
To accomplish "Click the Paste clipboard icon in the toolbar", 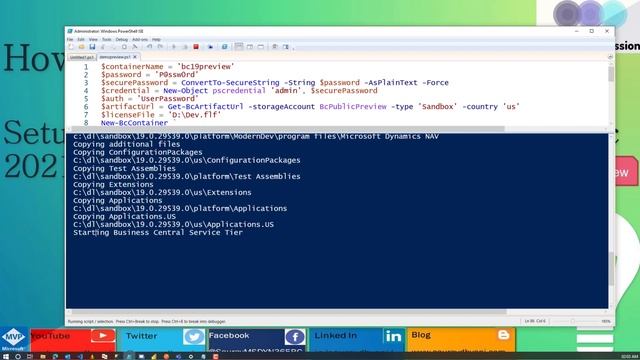I will (124, 47).
